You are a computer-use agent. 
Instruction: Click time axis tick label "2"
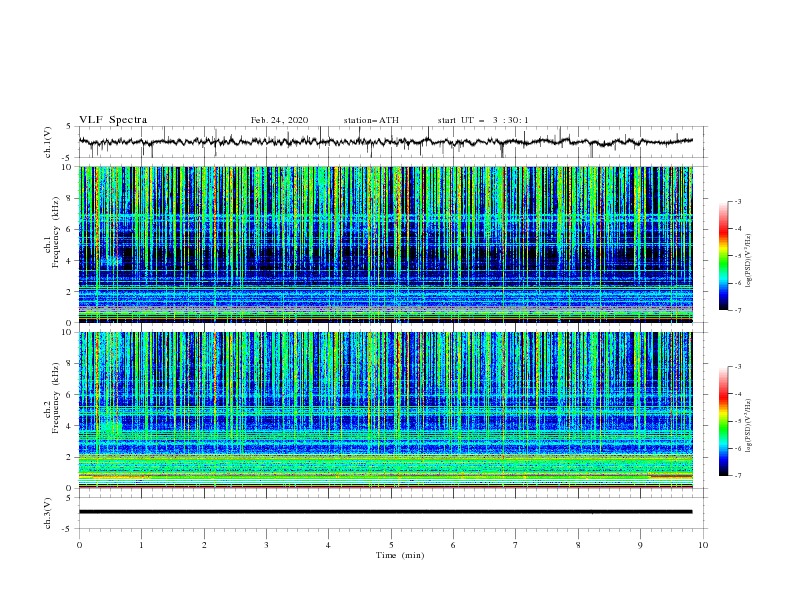[x=204, y=545]
